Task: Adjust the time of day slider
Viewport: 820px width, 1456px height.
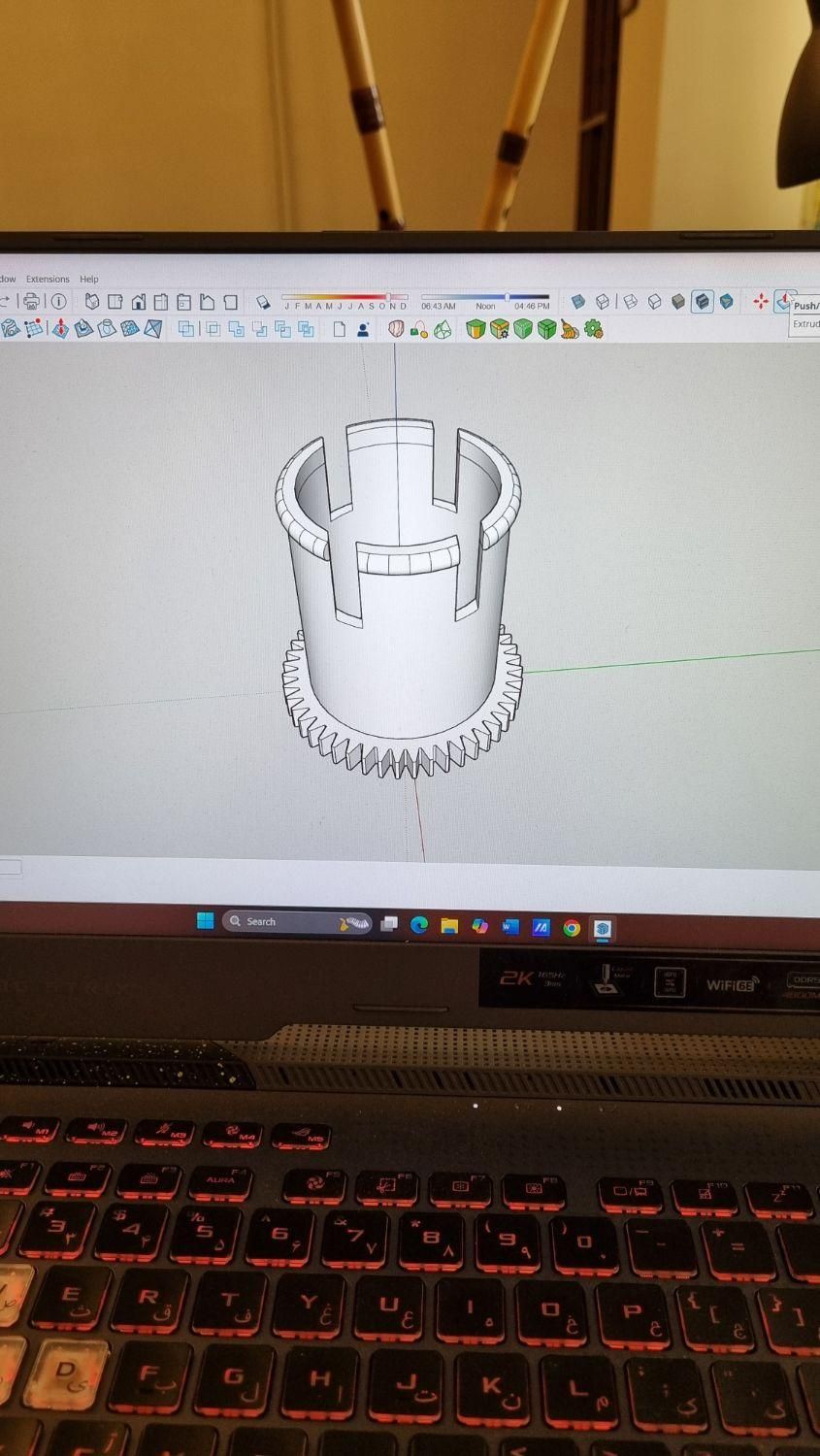Action: [x=507, y=297]
